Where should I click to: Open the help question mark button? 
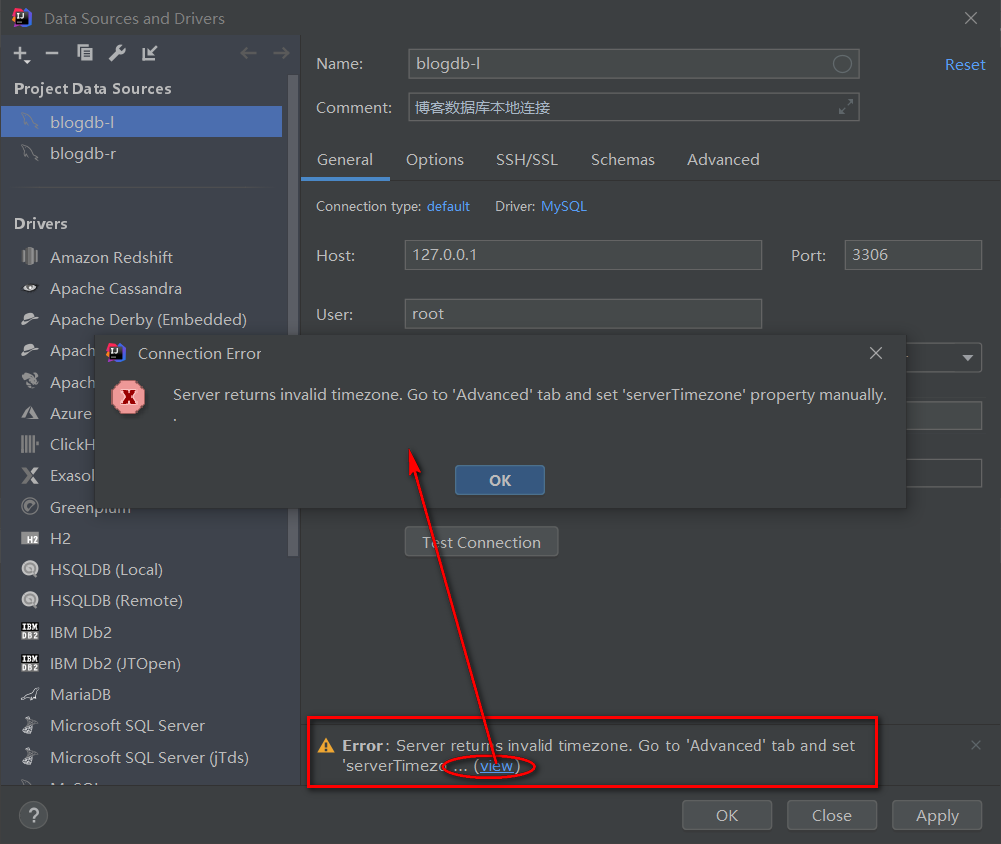coord(33,815)
